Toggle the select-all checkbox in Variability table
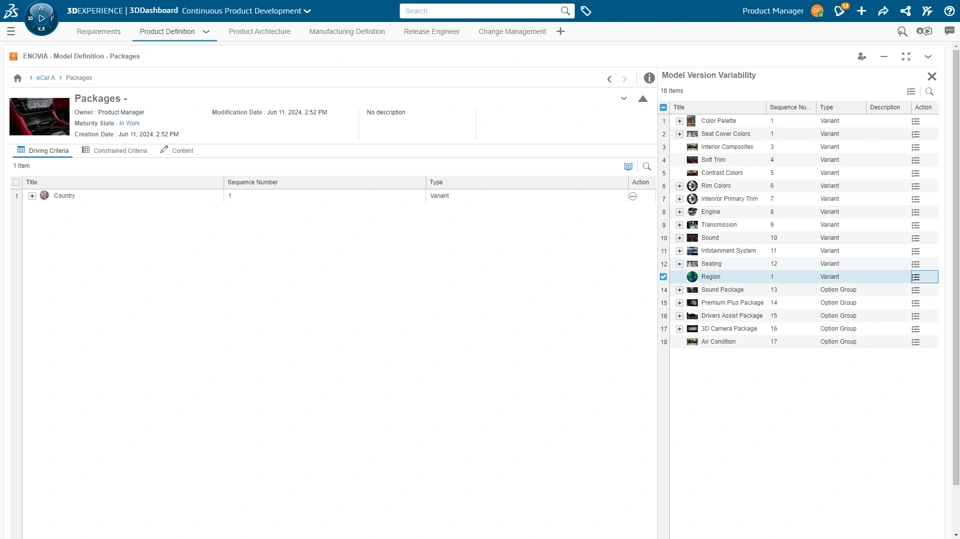This screenshot has width=960, height=539. tap(663, 107)
